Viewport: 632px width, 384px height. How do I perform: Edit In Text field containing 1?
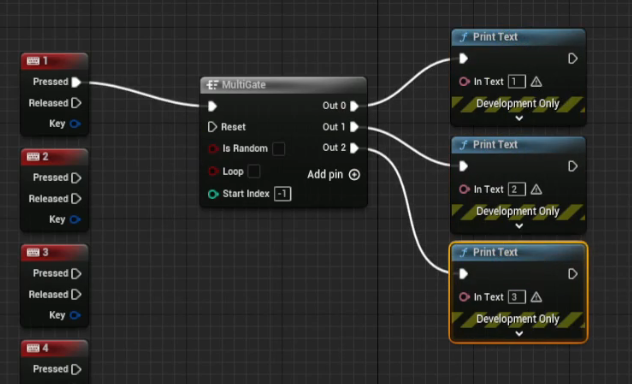(x=517, y=82)
